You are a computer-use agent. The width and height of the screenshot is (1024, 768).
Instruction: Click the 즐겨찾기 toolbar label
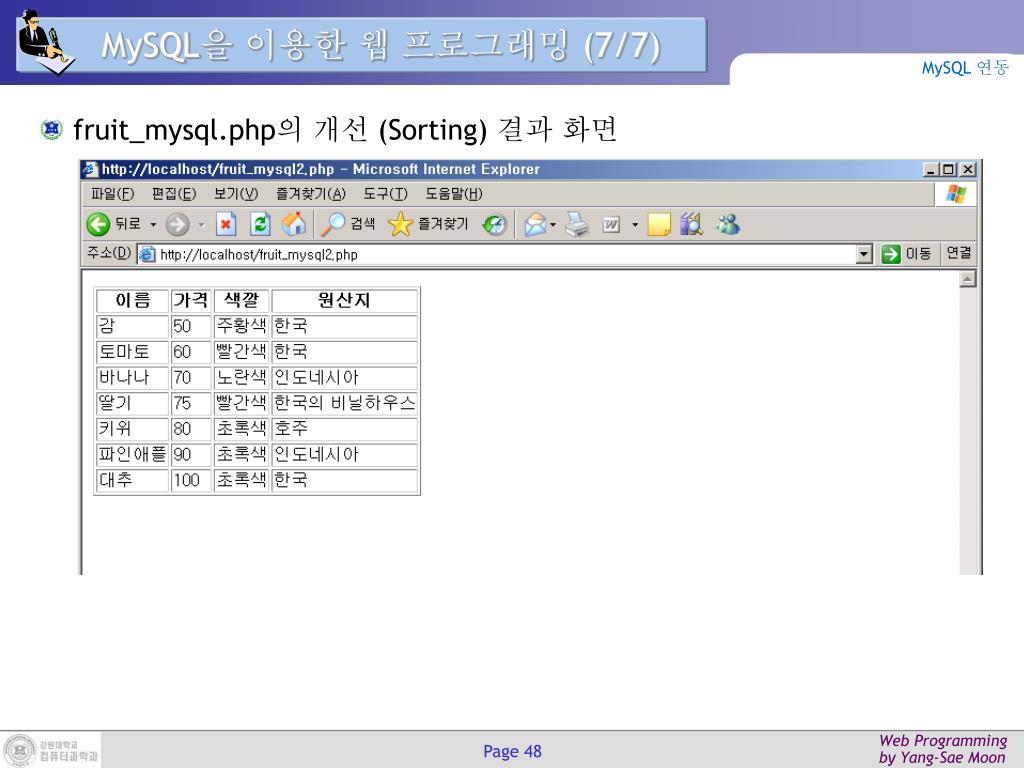tap(443, 224)
